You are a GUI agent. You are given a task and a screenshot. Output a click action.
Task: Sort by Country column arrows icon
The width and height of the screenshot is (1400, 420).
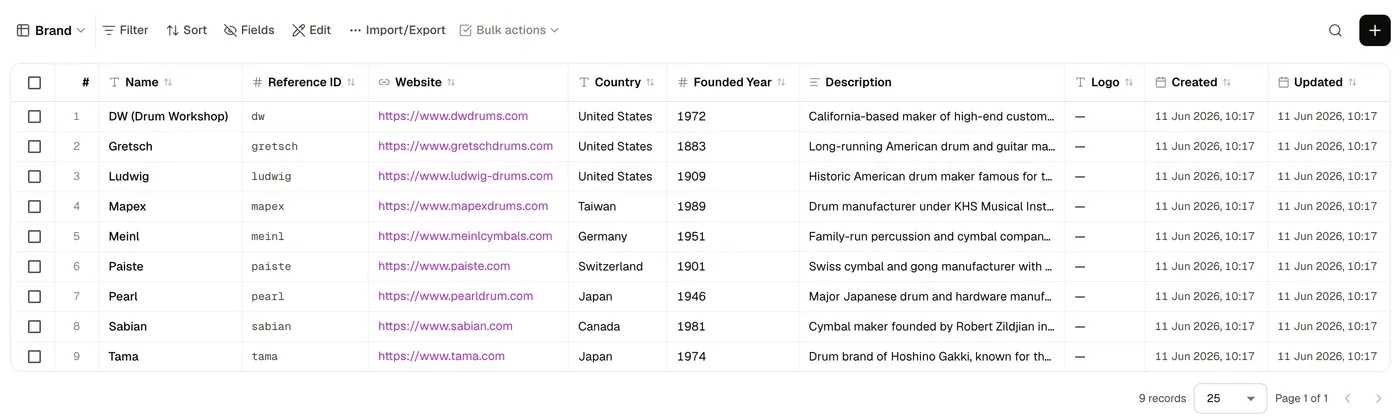click(650, 82)
